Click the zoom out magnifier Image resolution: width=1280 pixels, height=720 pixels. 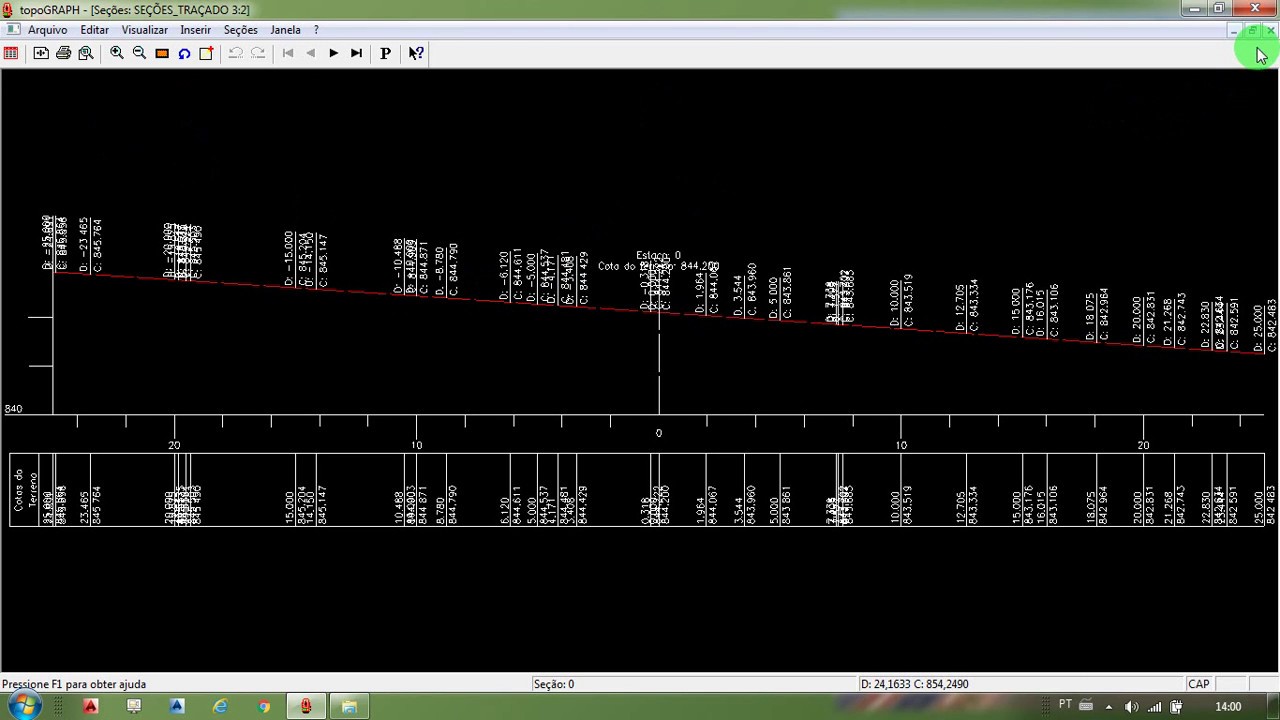click(x=139, y=53)
